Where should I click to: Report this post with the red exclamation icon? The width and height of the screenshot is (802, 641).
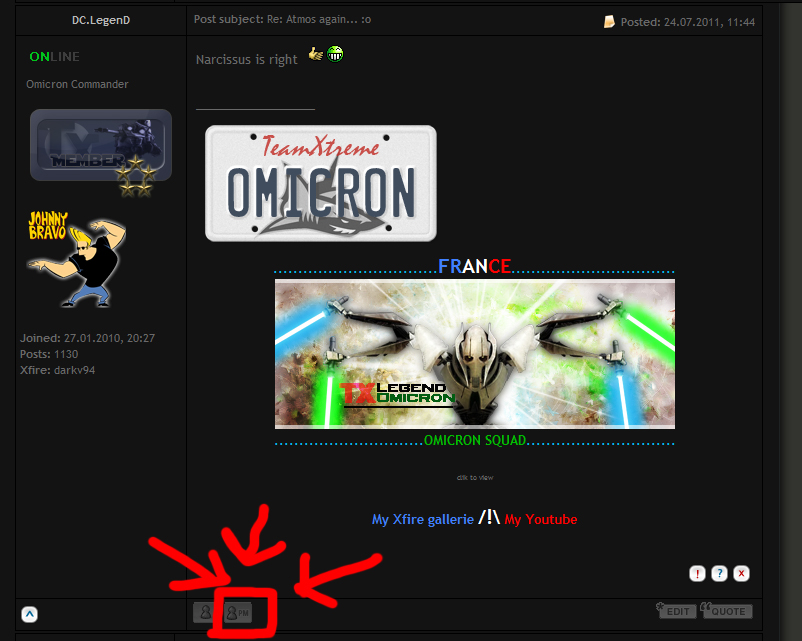click(x=697, y=573)
